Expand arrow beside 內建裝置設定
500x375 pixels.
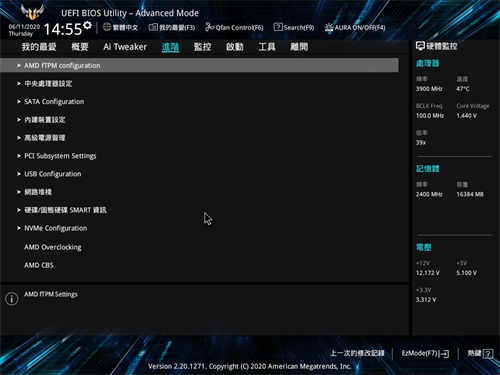click(x=19, y=120)
